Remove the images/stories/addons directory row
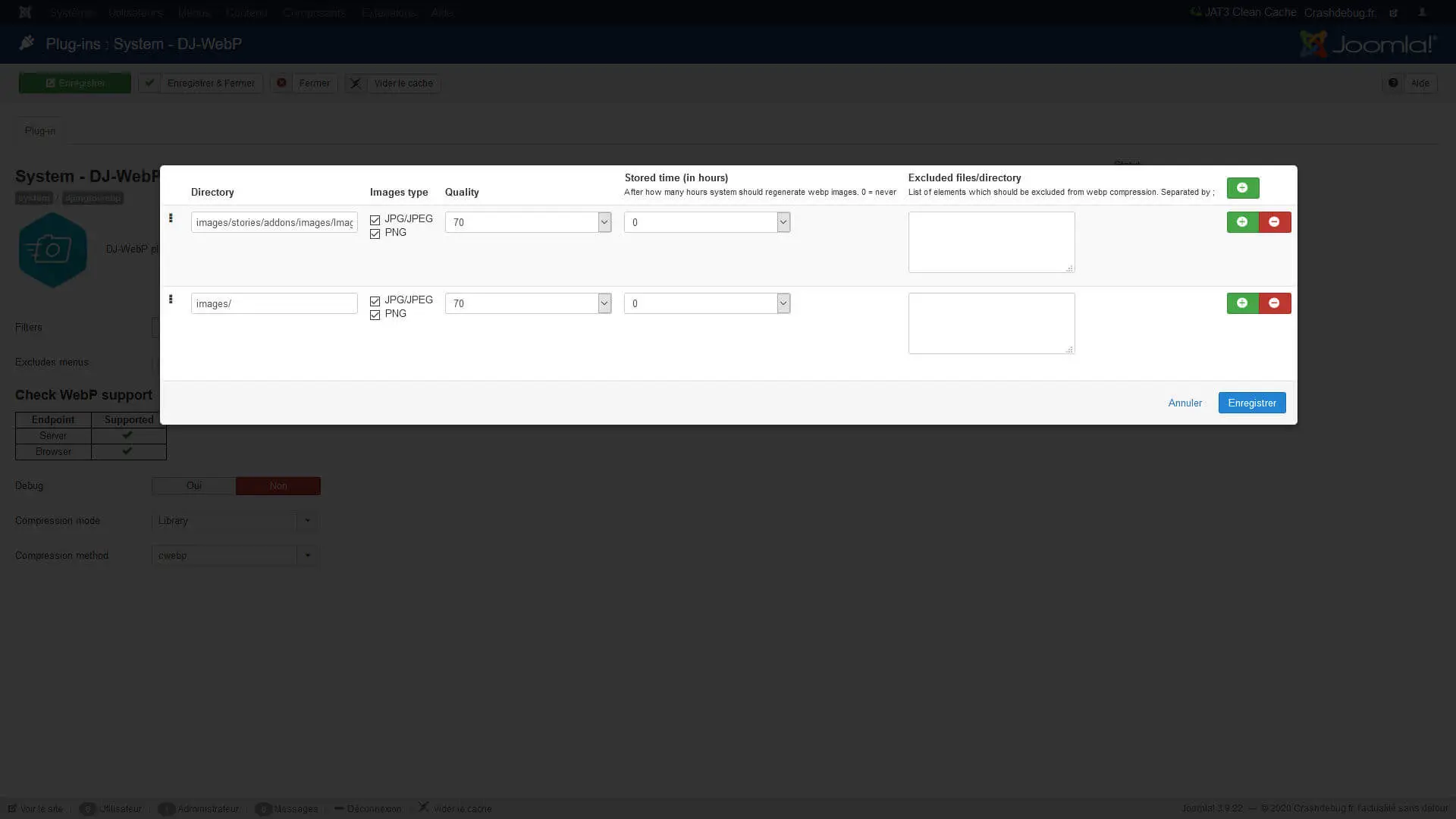The height and width of the screenshot is (819, 1456). coord(1275,222)
